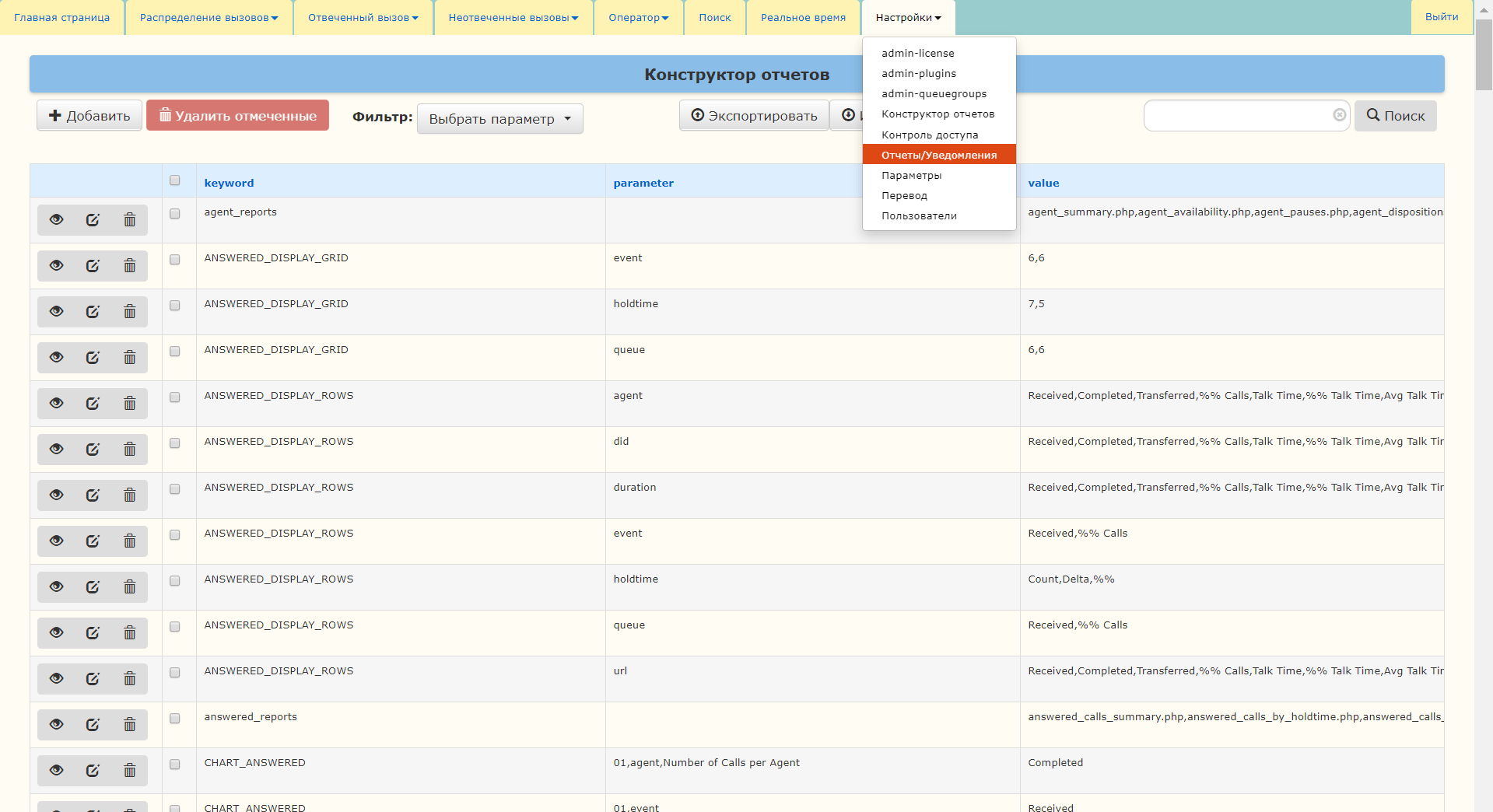The height and width of the screenshot is (812, 1493).
Task: Click the Удалить отмеченные button
Action: click(x=237, y=116)
